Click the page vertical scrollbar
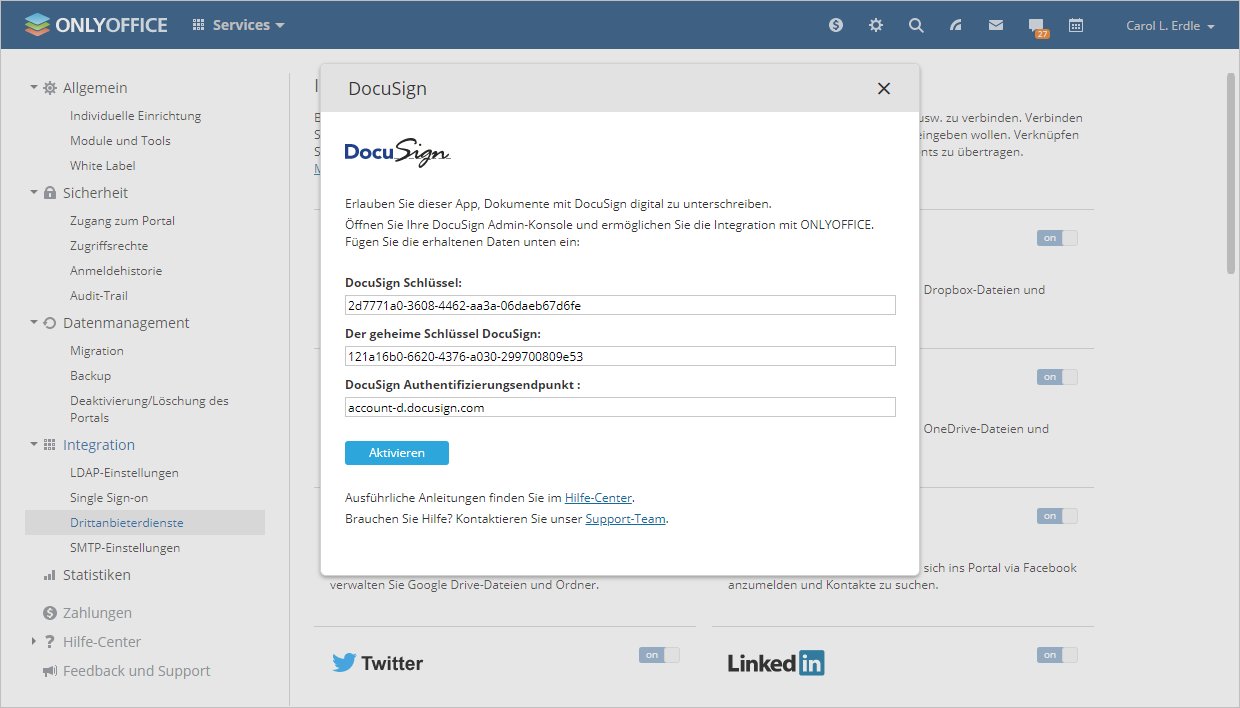This screenshot has width=1240, height=708. [1232, 173]
